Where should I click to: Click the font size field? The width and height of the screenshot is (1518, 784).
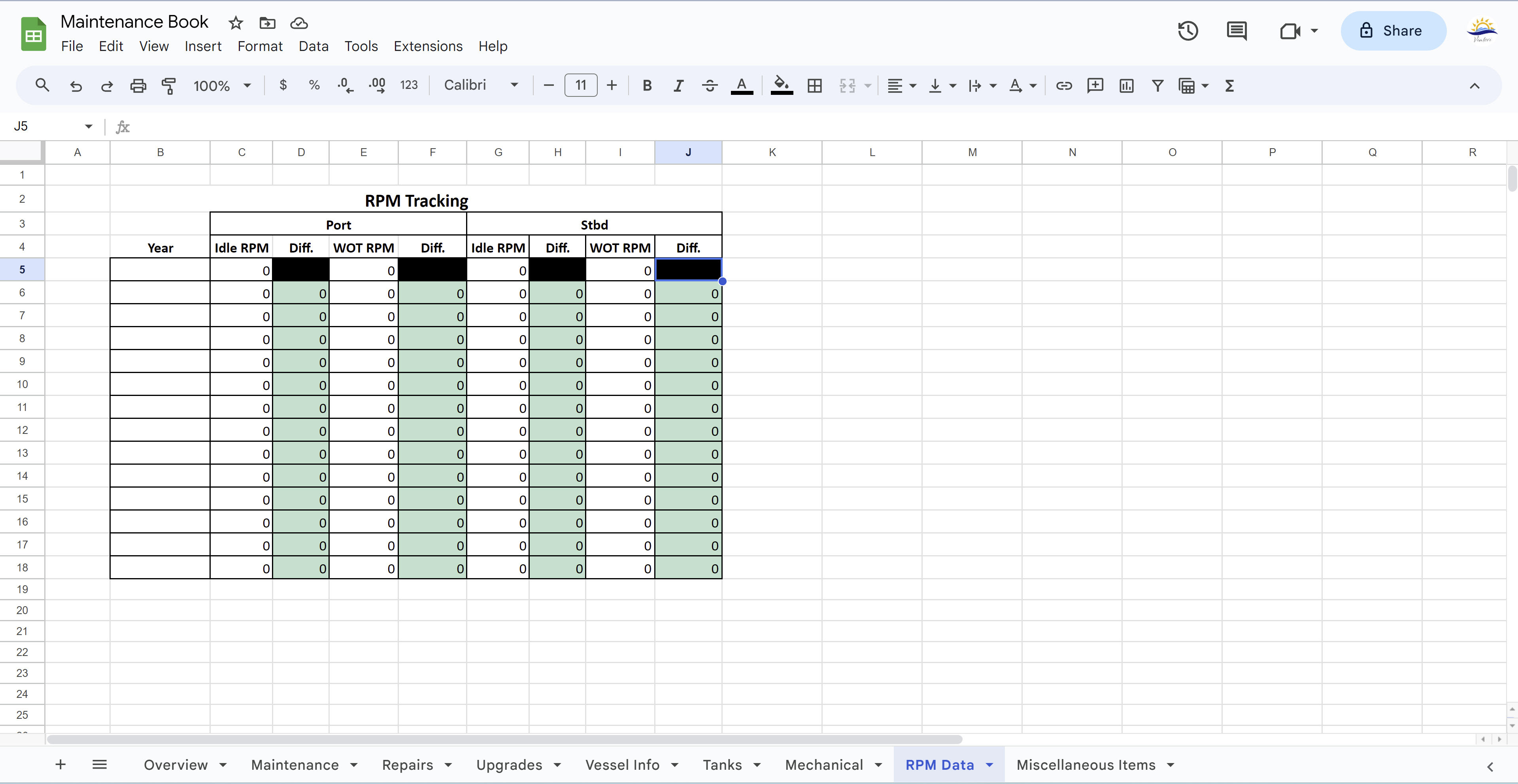580,85
